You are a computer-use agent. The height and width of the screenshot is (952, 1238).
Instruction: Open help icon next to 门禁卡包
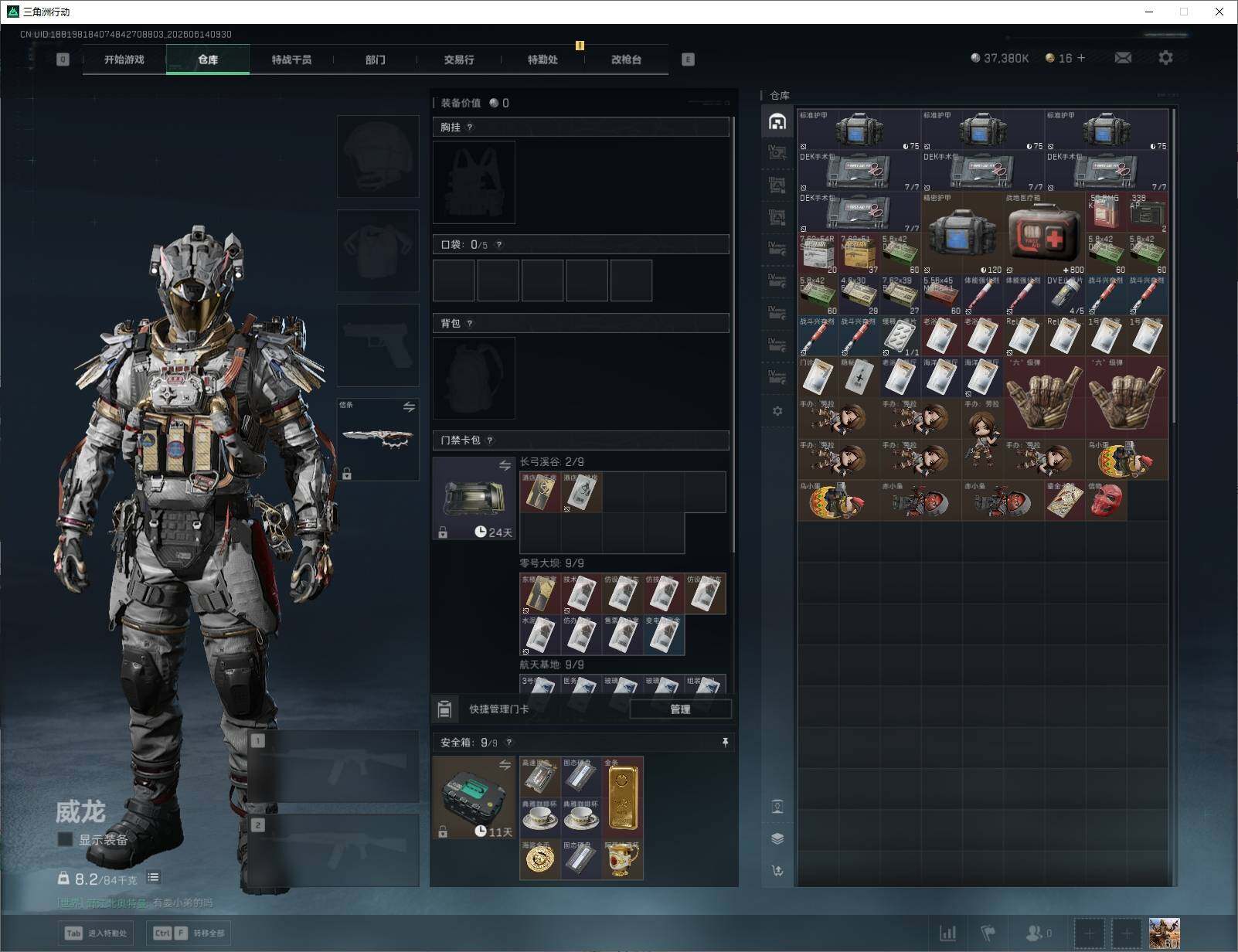point(490,440)
